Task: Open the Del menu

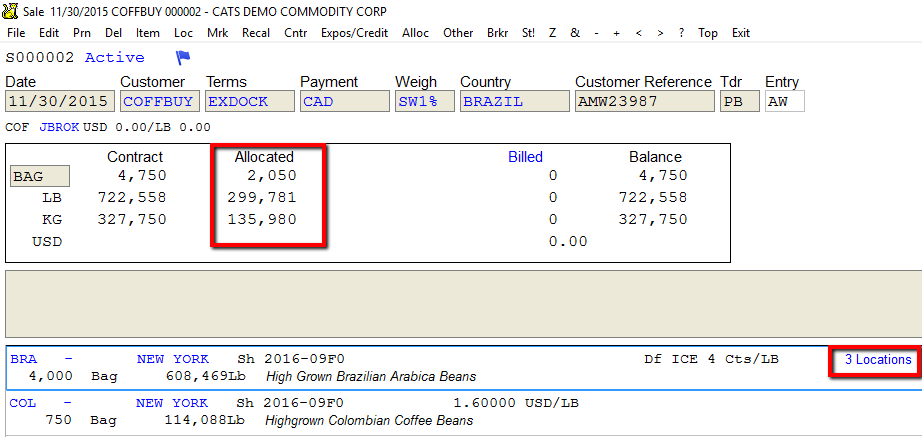Action: coord(113,33)
